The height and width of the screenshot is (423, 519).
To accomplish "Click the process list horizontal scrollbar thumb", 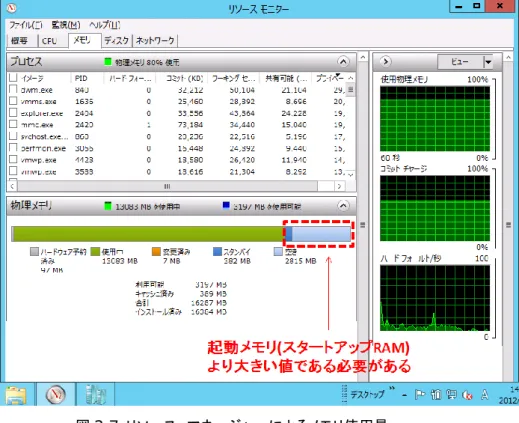I will [167, 186].
